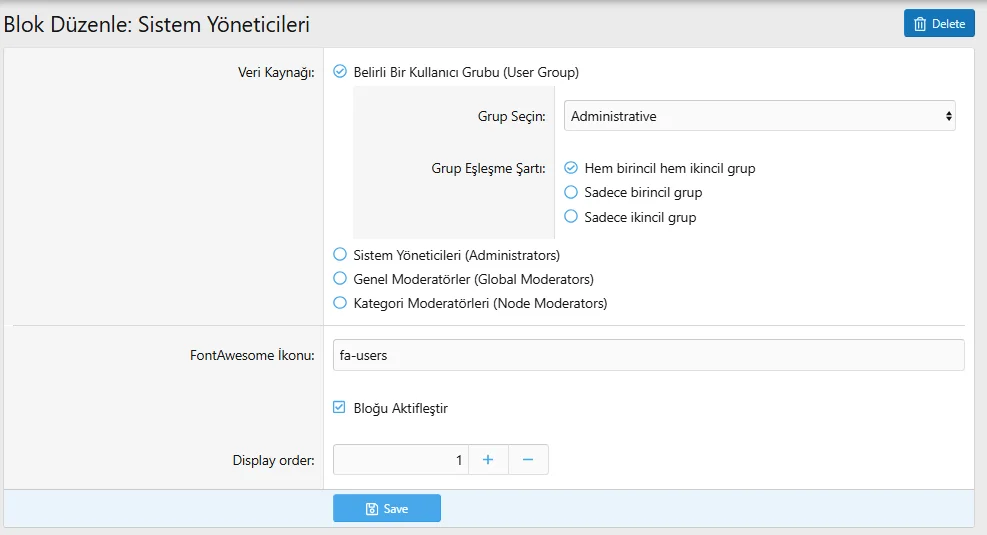
Task: Choose Hem birincil hem ikincil grup
Action: [x=571, y=168]
